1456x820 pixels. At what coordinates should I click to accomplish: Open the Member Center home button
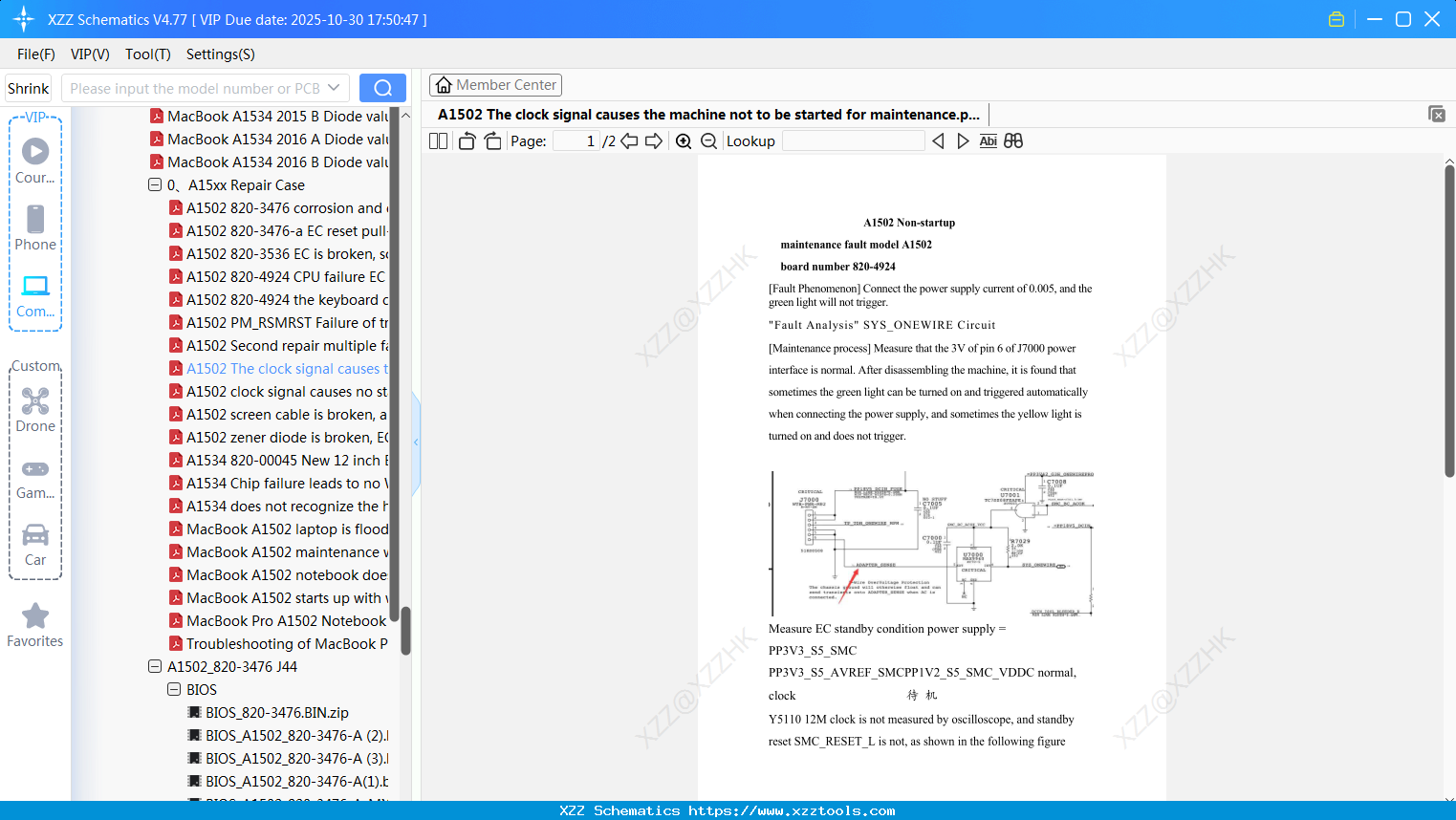(495, 85)
